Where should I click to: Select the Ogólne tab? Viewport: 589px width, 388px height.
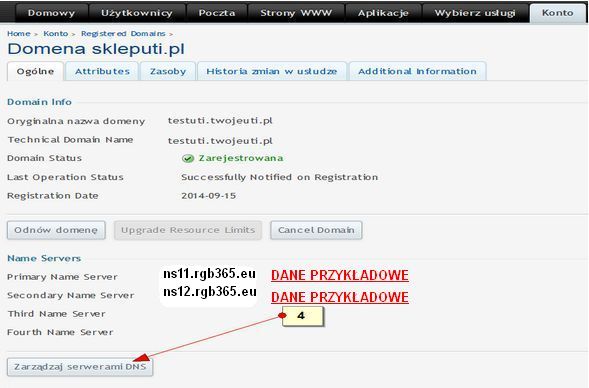[x=35, y=71]
